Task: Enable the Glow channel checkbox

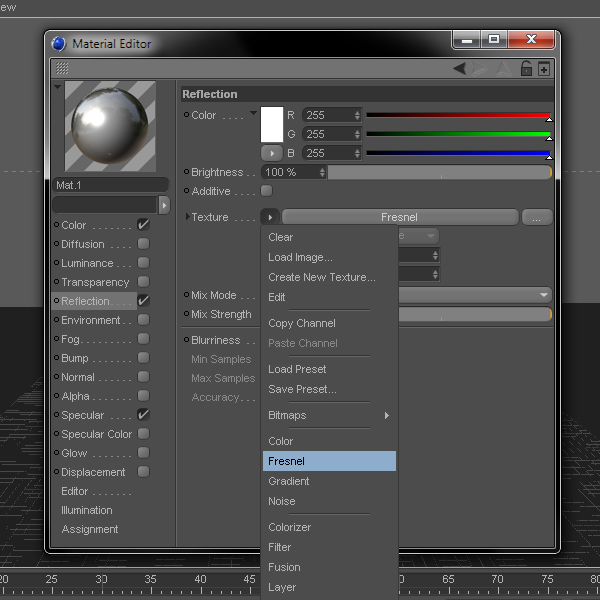Action: click(143, 453)
